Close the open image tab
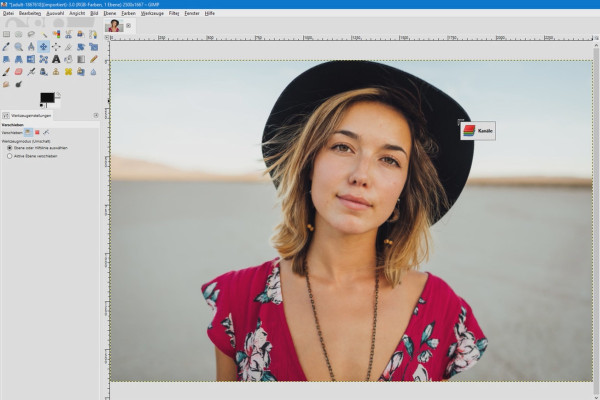Image resolution: width=600 pixels, height=400 pixels. 129,26
